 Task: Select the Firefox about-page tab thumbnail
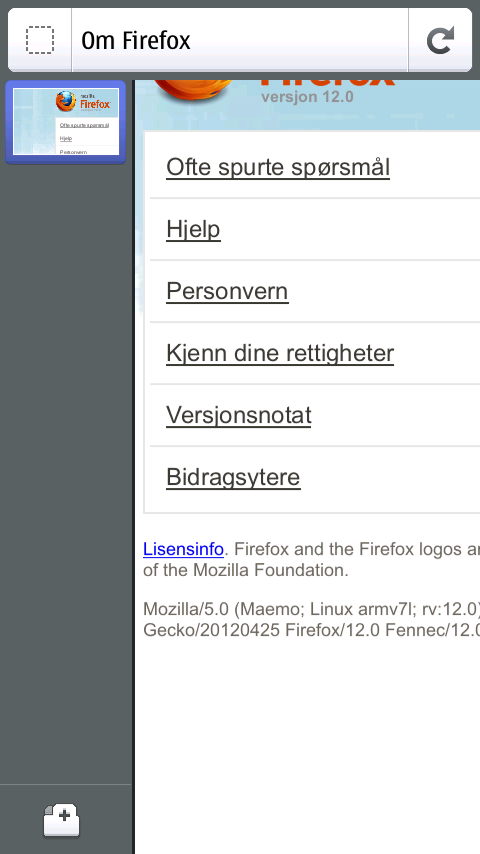(65, 122)
